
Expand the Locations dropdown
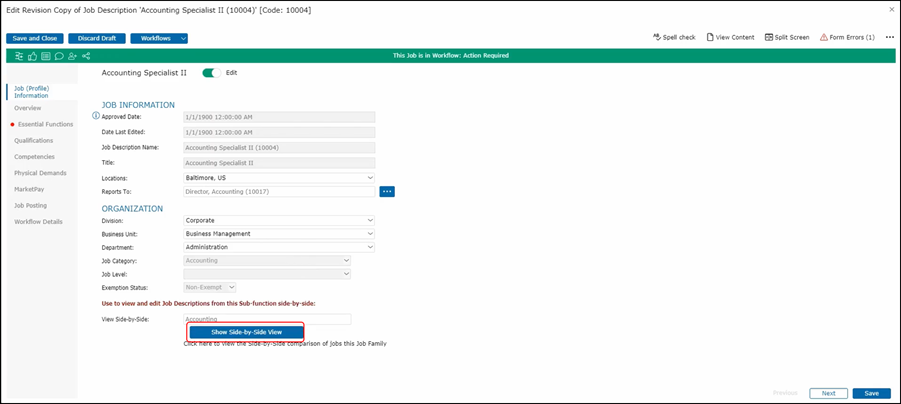[x=279, y=178]
